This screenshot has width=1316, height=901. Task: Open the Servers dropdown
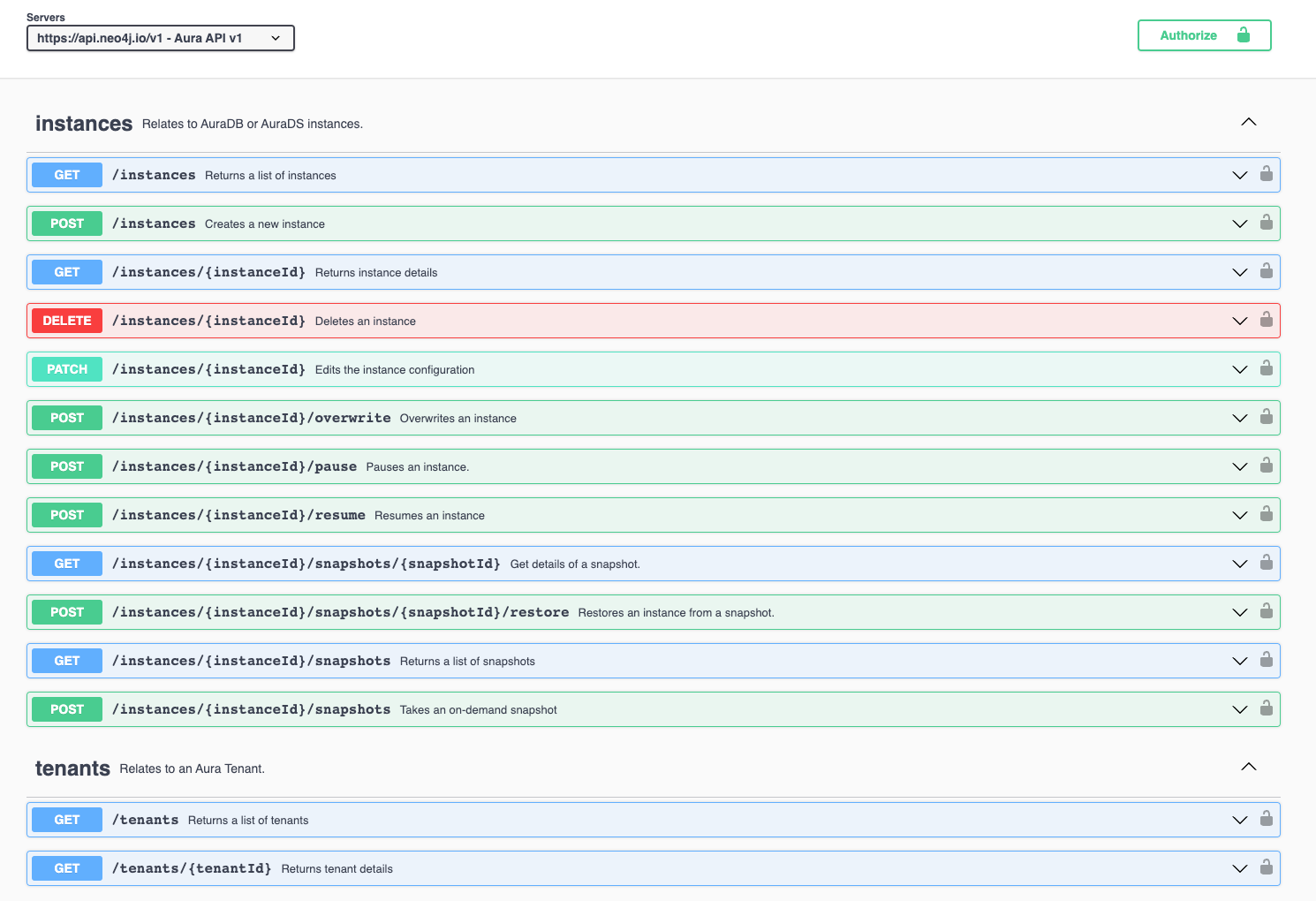160,38
